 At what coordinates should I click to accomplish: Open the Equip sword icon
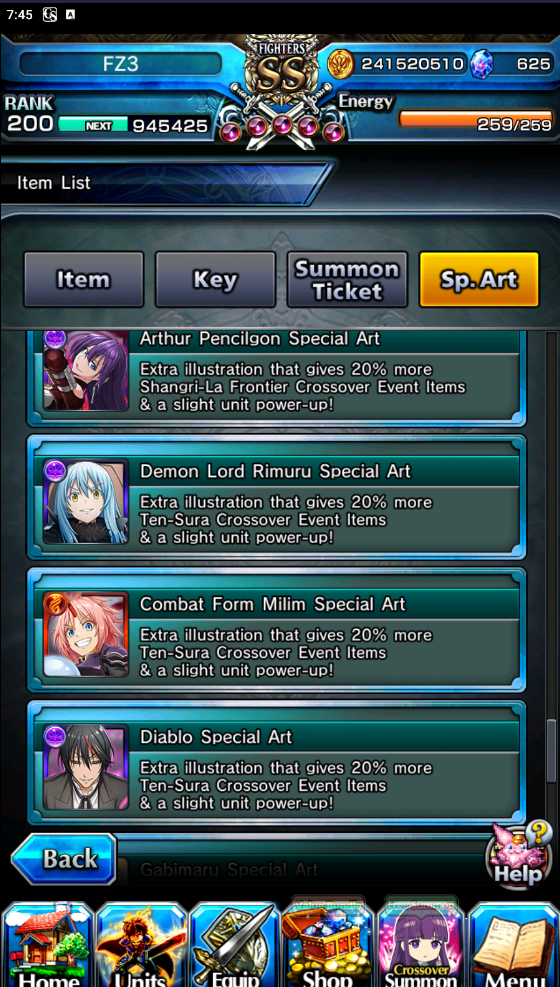point(234,944)
